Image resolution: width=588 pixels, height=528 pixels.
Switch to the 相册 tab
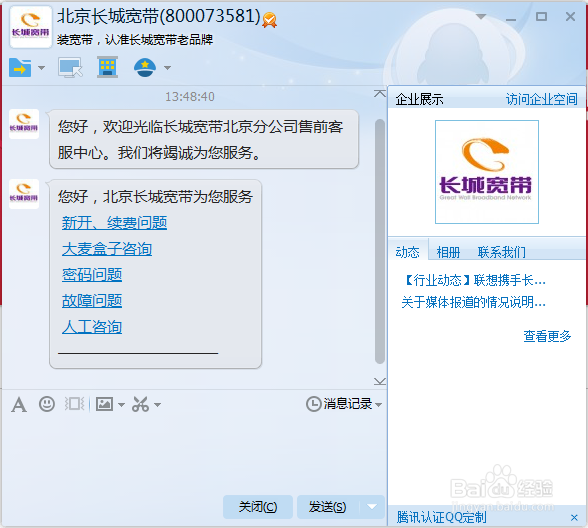click(448, 252)
